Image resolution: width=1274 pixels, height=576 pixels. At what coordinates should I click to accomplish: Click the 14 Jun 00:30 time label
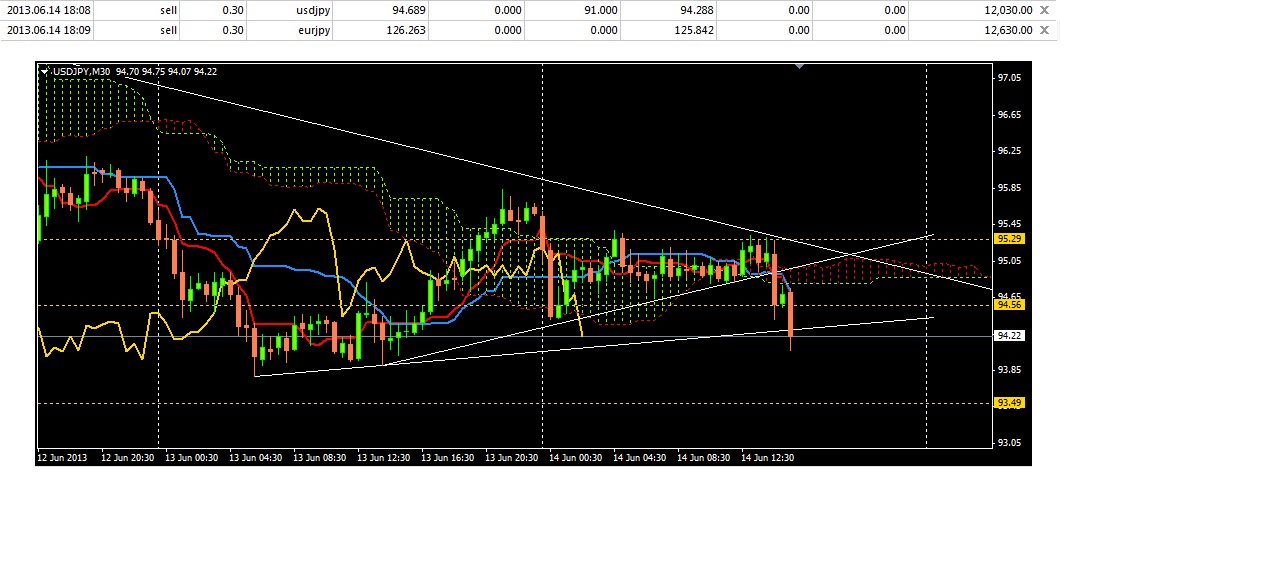pyautogui.click(x=576, y=457)
